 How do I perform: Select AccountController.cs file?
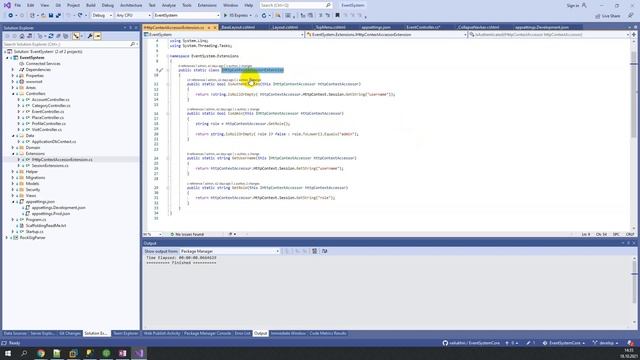[x=51, y=100]
